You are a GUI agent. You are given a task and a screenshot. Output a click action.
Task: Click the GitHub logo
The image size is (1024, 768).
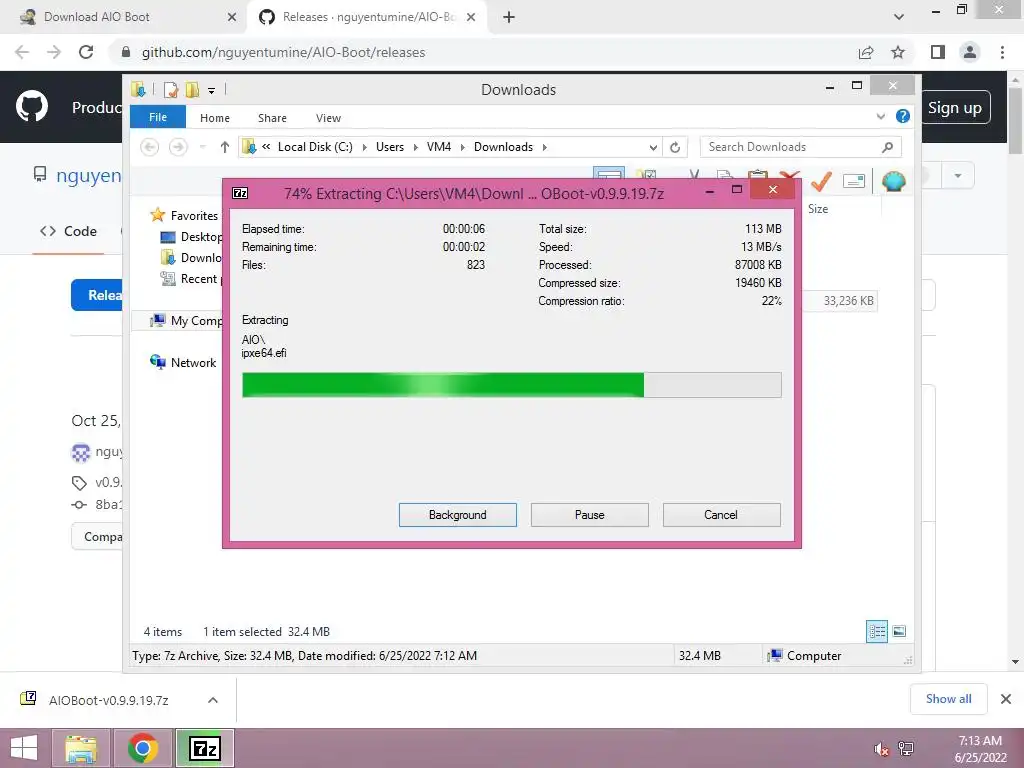click(x=32, y=107)
